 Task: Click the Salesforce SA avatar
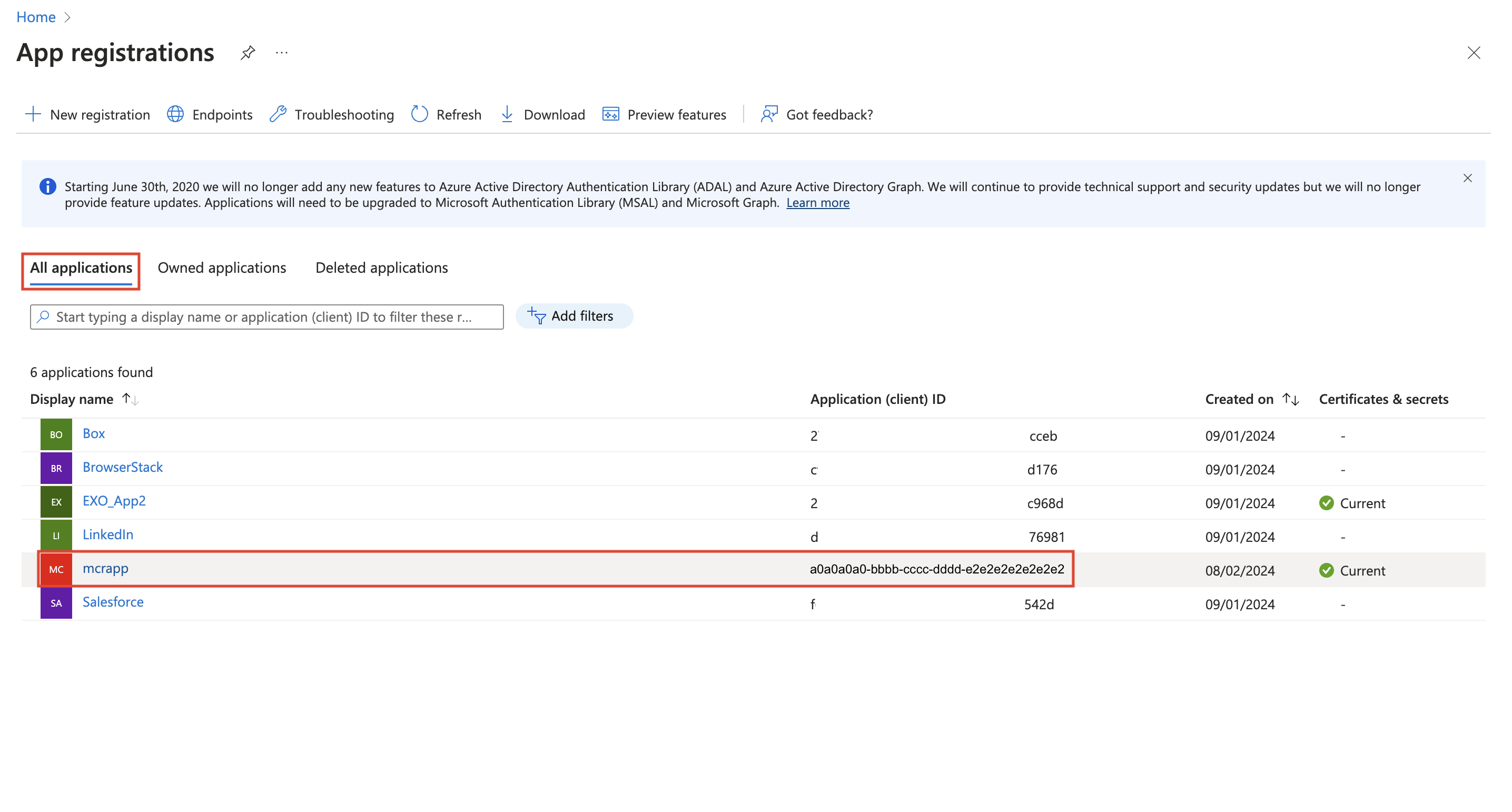point(56,602)
